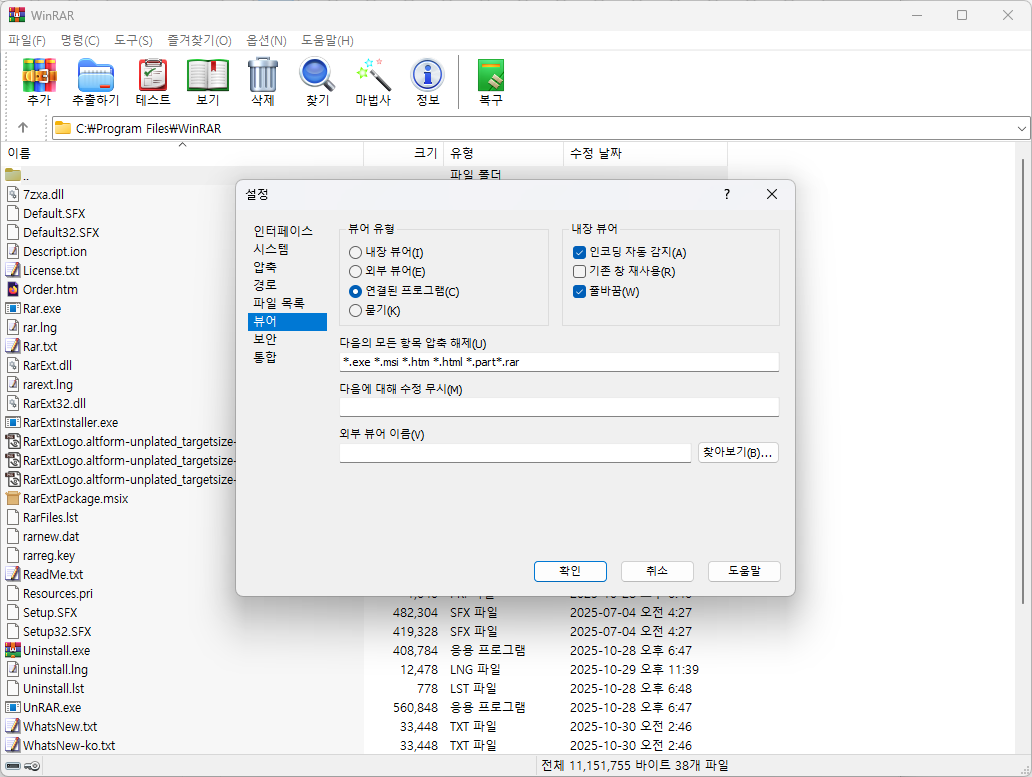Open the 즐겨찾기(O) menu

pos(199,41)
